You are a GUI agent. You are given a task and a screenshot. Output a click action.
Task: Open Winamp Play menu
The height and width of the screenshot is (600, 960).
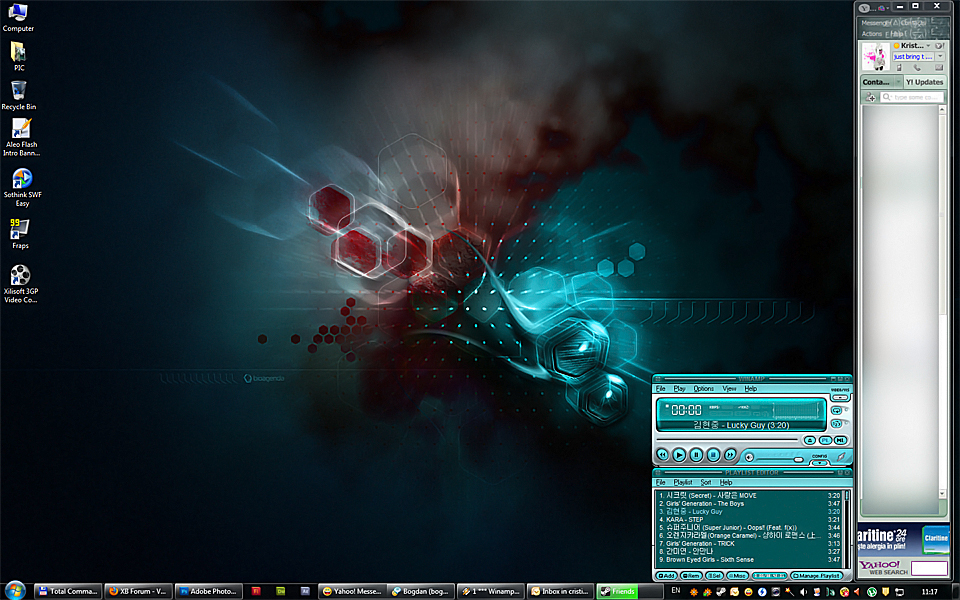[x=680, y=389]
